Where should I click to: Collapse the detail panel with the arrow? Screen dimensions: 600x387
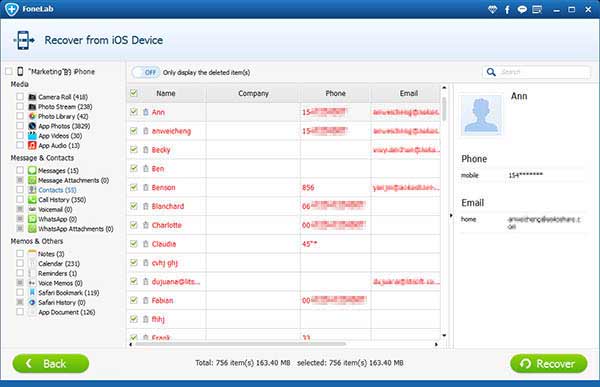pos(451,216)
